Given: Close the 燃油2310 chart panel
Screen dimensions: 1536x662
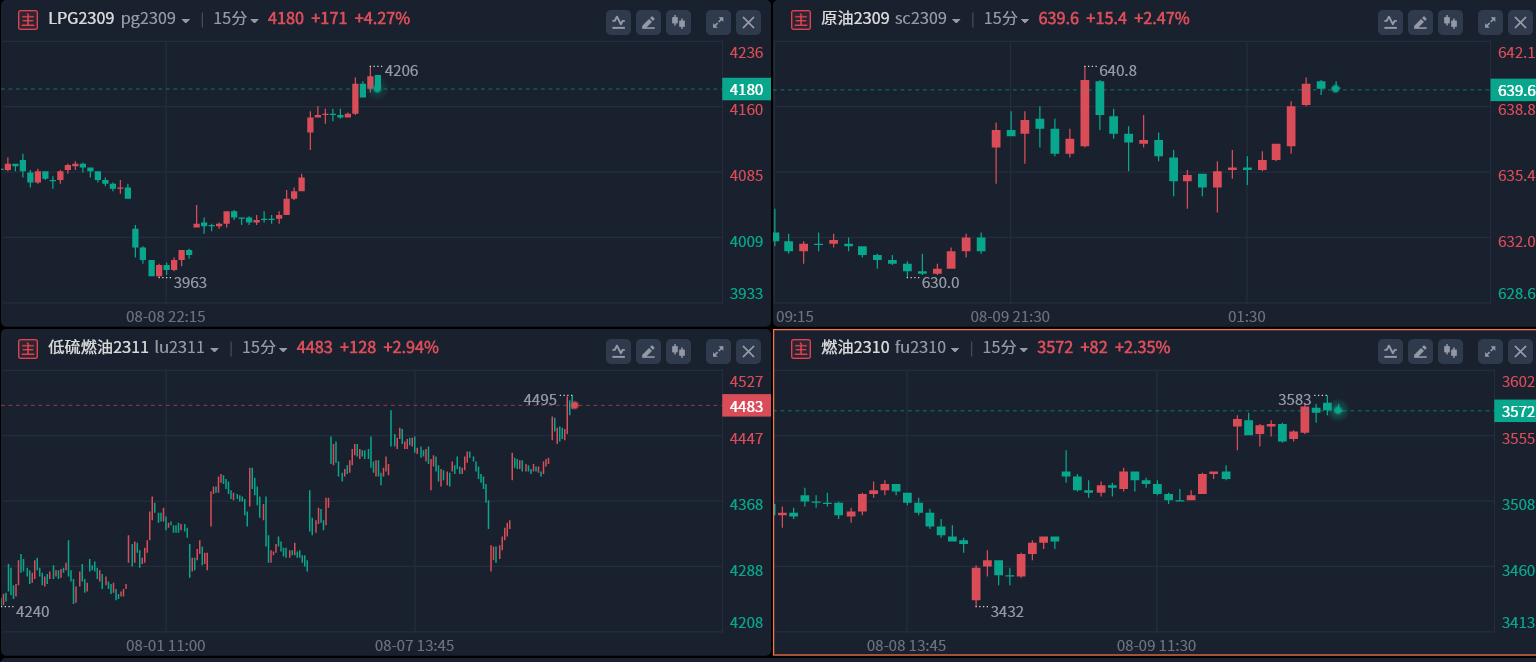Looking at the screenshot, I should coord(1520,350).
